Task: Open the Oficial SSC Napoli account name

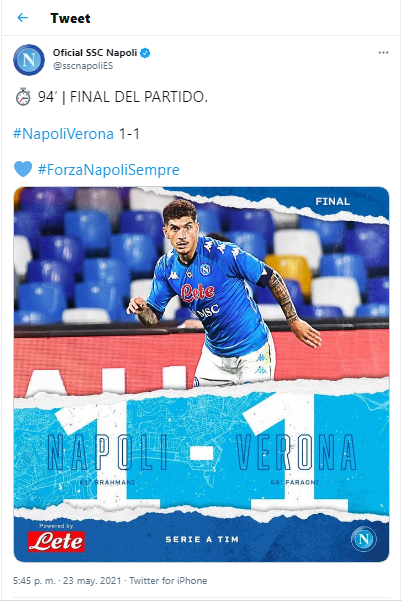Action: tap(95, 53)
